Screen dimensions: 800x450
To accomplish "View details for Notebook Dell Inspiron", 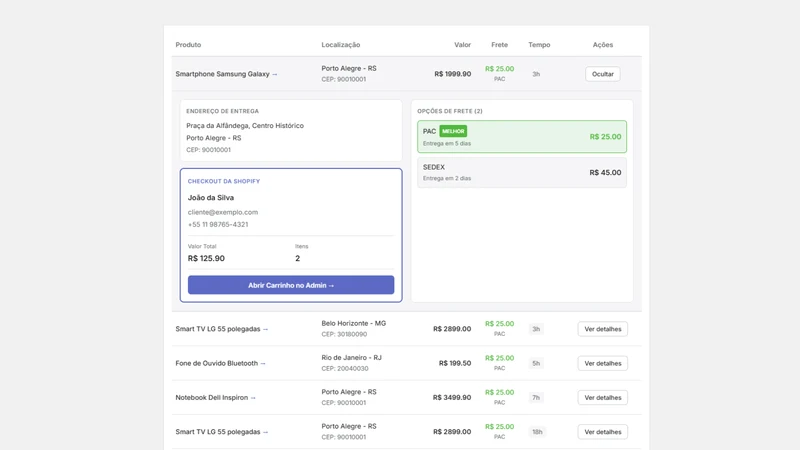I will (603, 397).
